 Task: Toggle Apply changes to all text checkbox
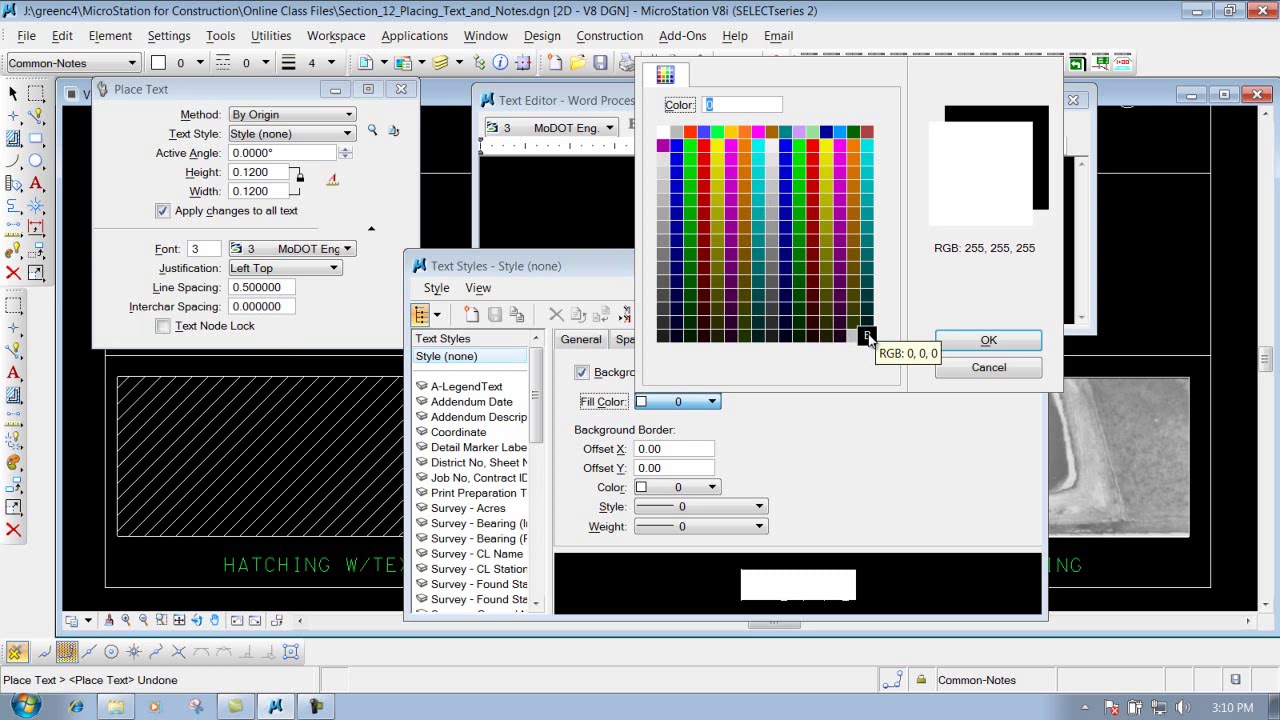[x=163, y=211]
